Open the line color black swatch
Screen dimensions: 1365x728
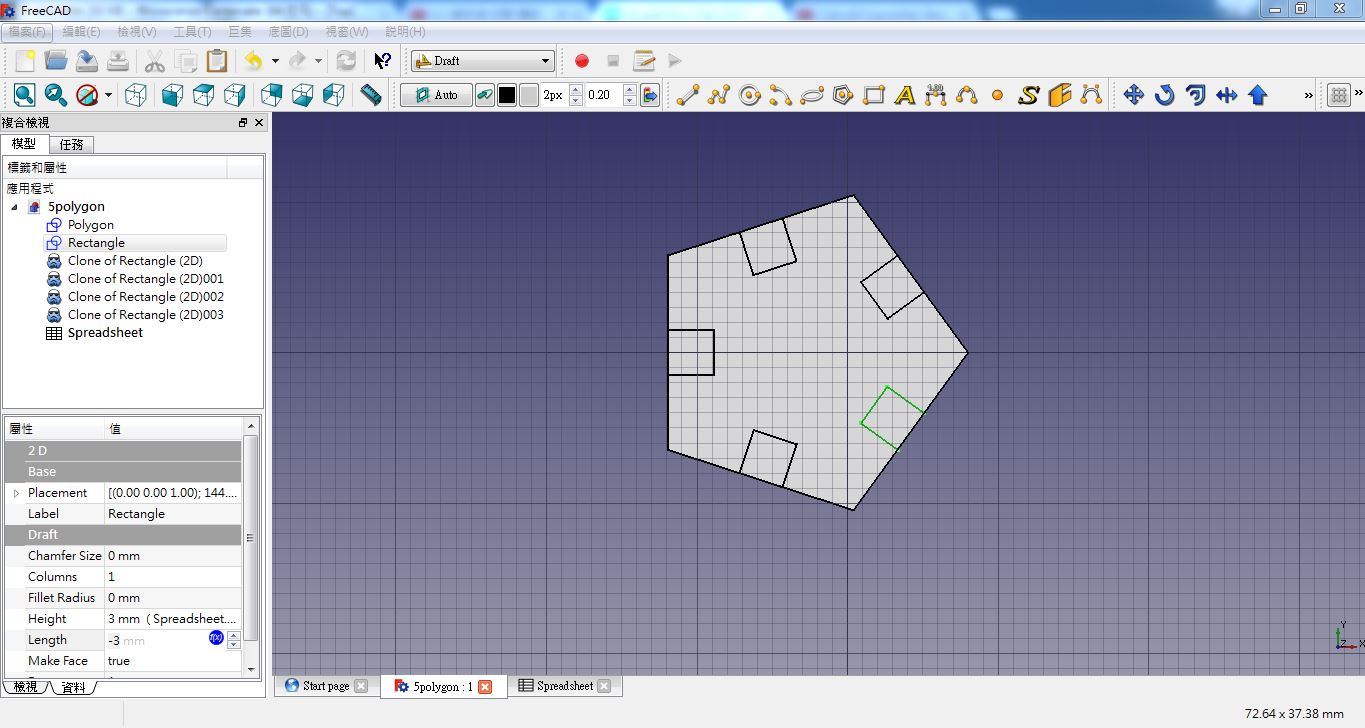click(x=507, y=95)
